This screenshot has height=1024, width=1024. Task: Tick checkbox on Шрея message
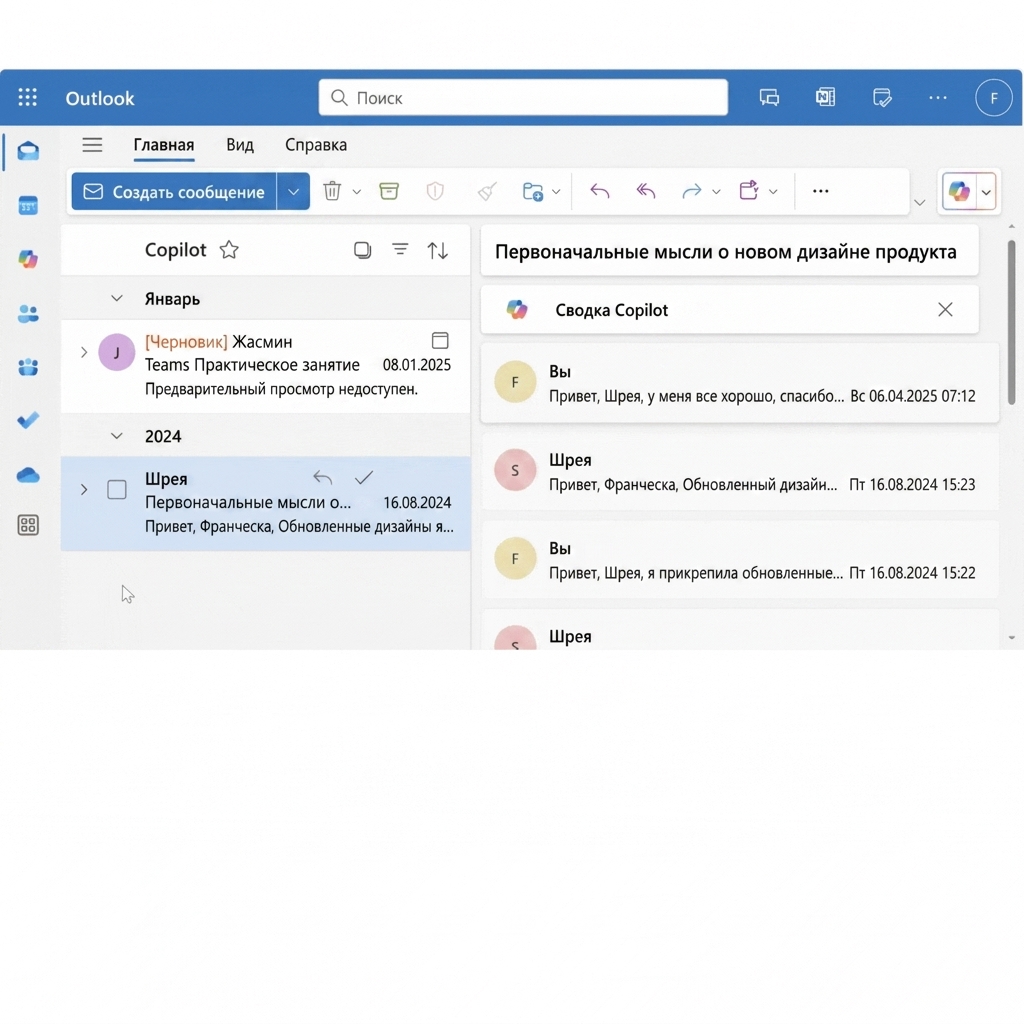tap(117, 490)
